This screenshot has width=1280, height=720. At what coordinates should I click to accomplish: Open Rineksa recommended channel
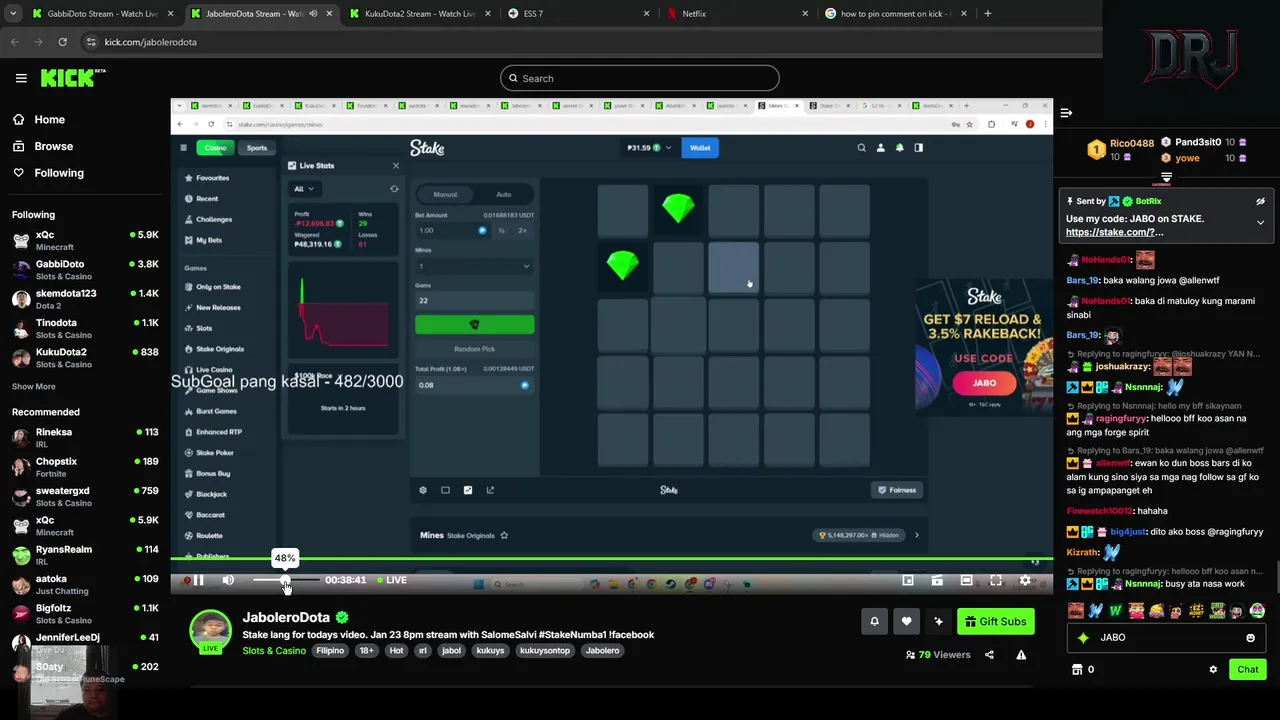[x=84, y=438]
